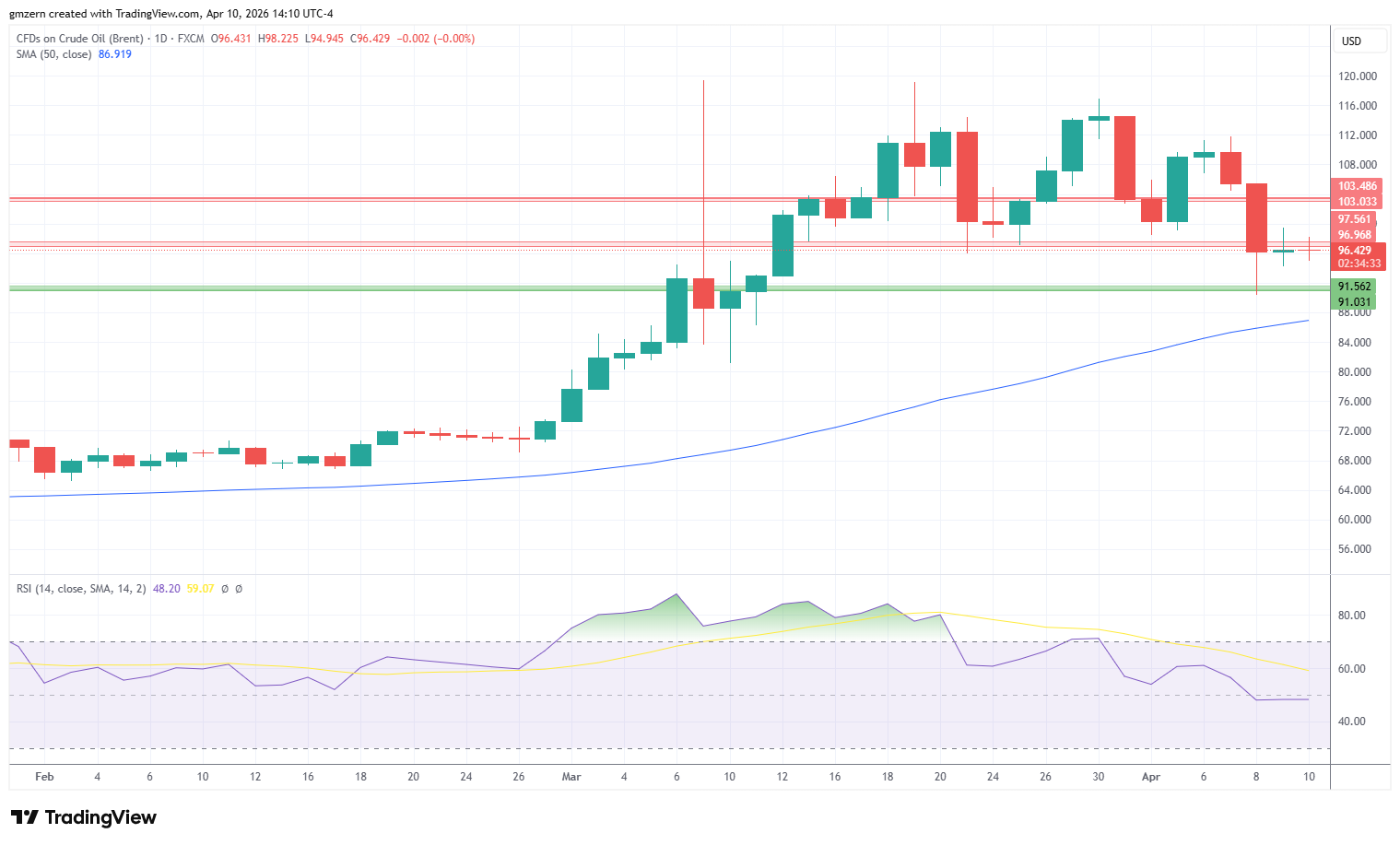Click the low price L94.945
This screenshot has height=845, width=1400.
[x=324, y=39]
